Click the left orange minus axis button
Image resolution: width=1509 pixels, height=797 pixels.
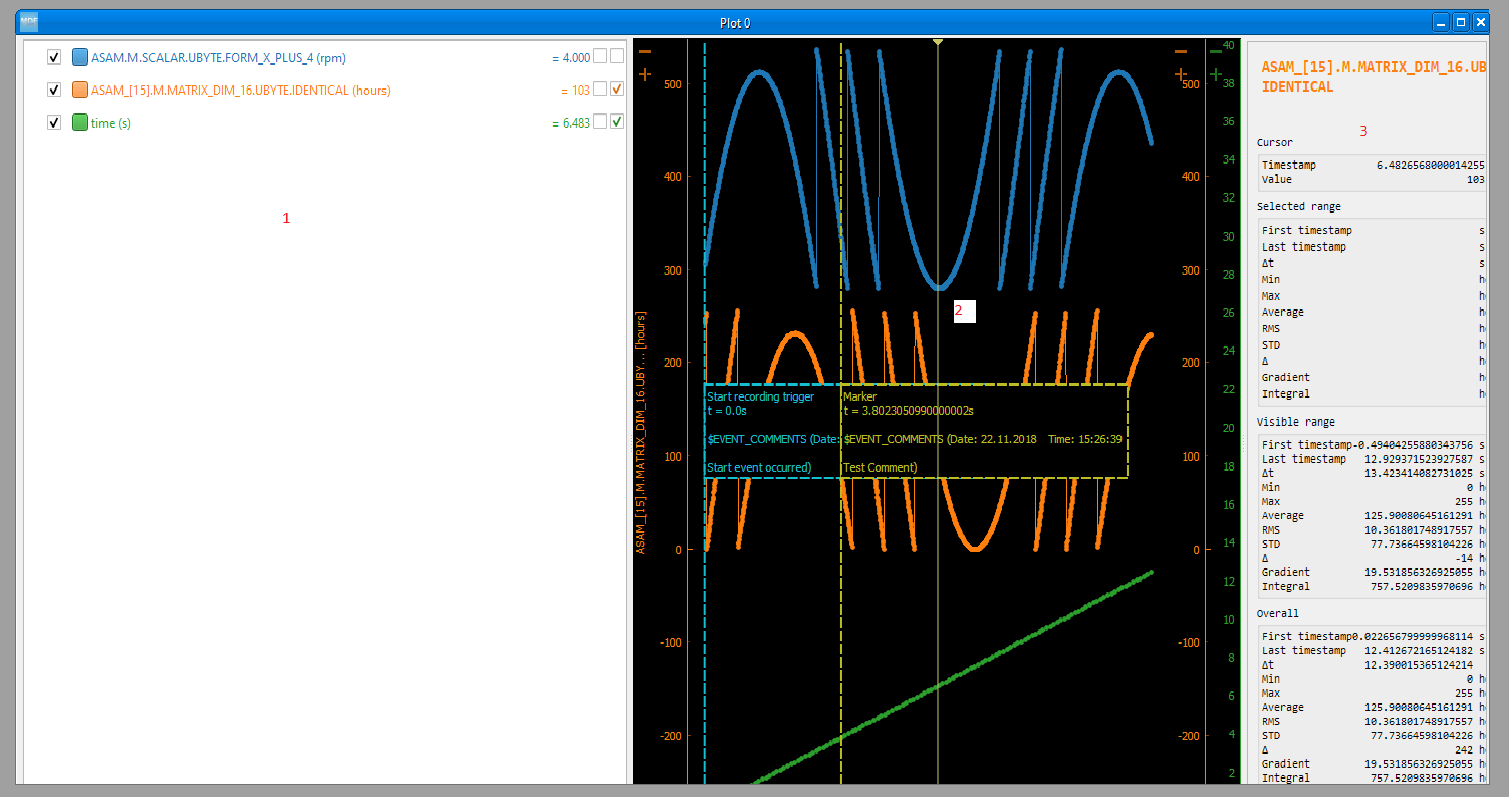click(x=645, y=51)
